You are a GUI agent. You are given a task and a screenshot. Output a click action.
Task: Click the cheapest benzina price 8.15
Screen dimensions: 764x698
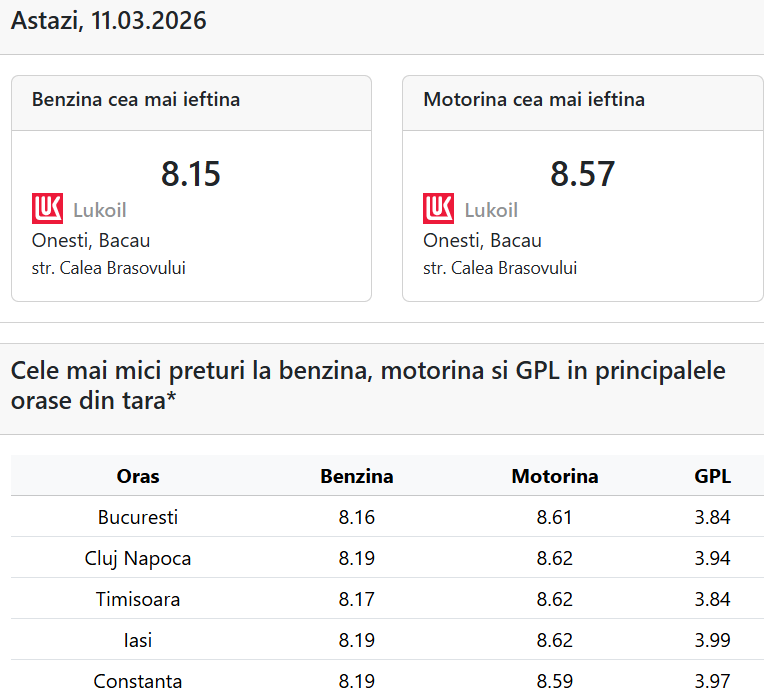[x=190, y=174]
